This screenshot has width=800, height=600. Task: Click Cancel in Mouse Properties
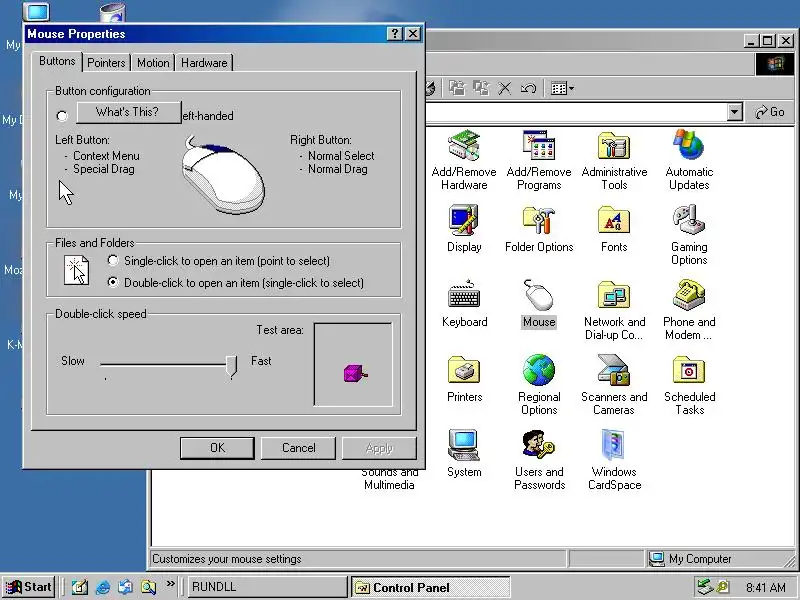[x=298, y=448]
